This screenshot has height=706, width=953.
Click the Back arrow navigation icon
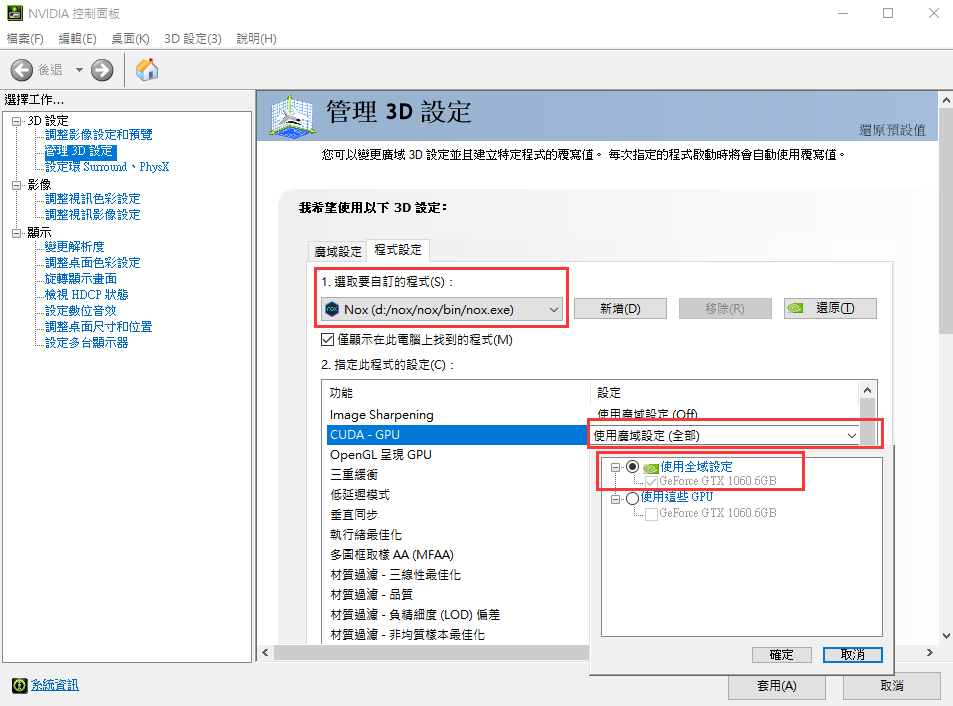(23, 70)
